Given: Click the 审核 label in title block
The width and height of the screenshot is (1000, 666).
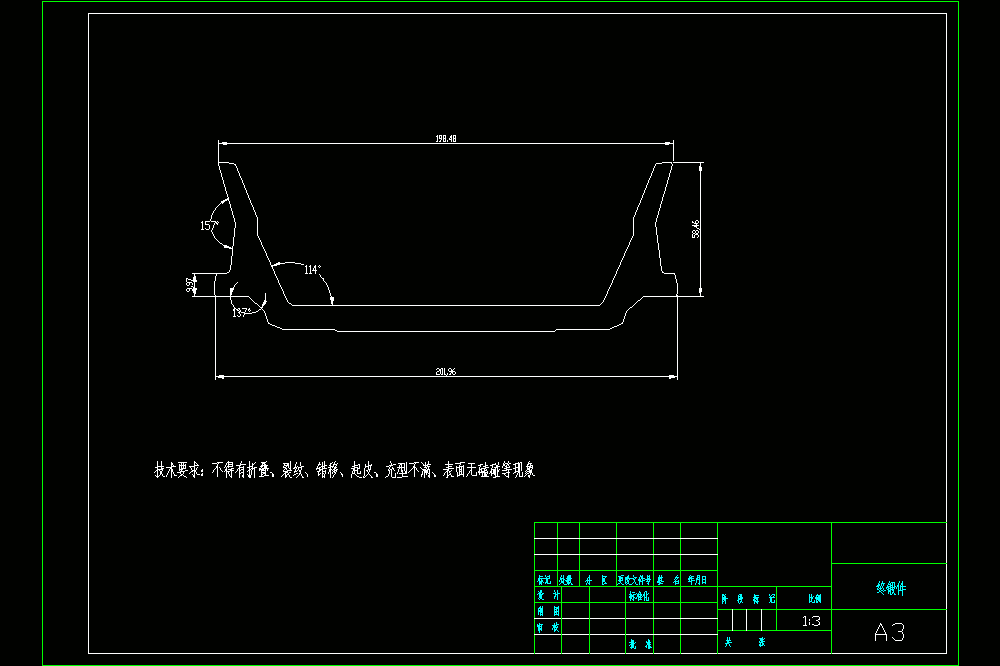Looking at the screenshot, I should tap(548, 627).
